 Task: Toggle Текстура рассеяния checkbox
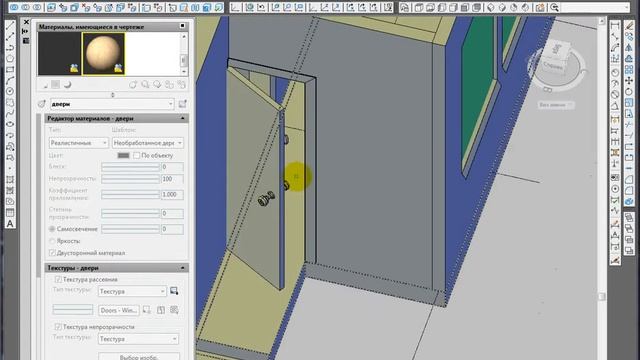pyautogui.click(x=58, y=280)
